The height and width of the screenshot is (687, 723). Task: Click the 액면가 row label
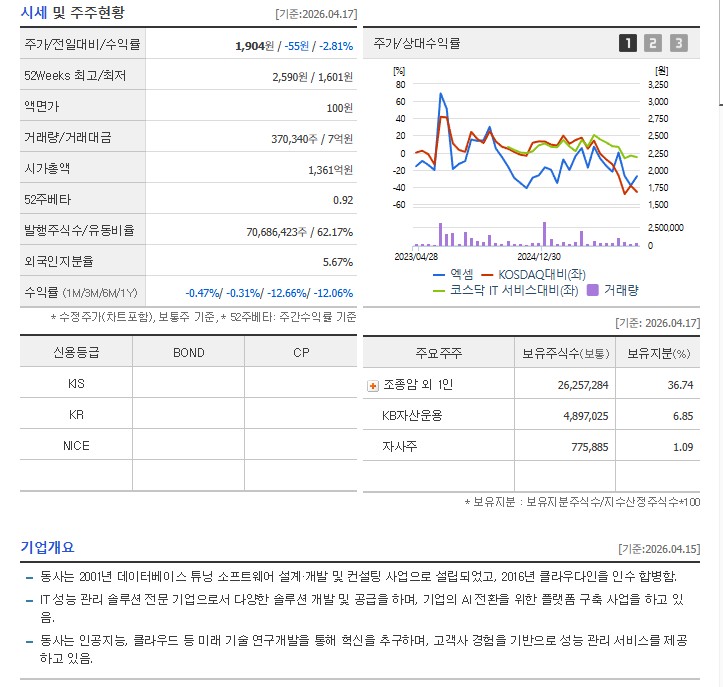(42, 107)
